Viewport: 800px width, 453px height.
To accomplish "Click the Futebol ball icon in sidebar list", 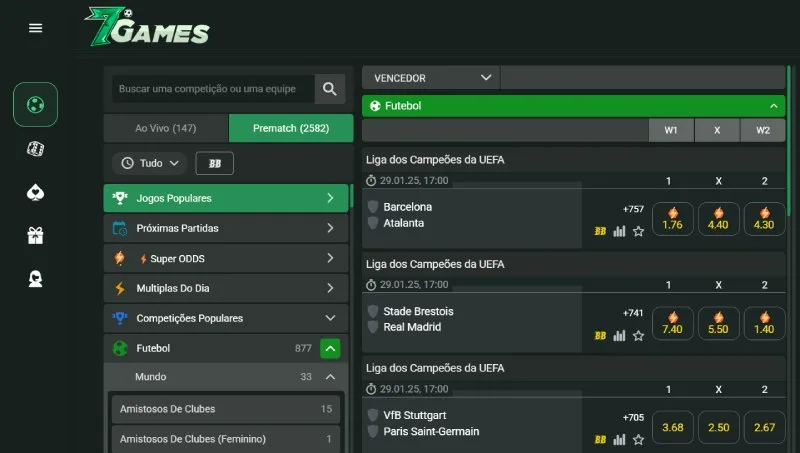I will point(120,348).
